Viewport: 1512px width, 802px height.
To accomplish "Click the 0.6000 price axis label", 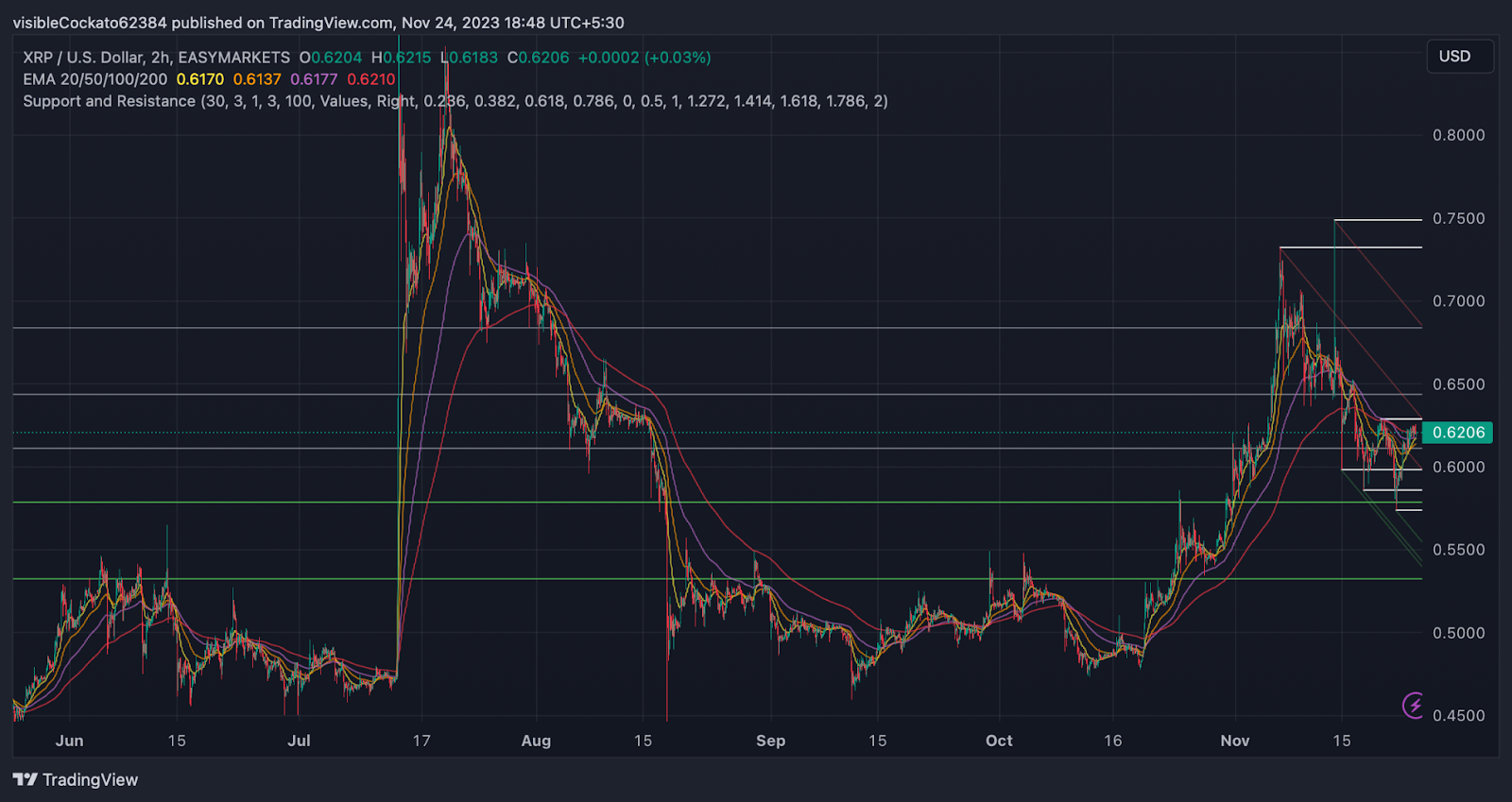I will pyautogui.click(x=1459, y=467).
